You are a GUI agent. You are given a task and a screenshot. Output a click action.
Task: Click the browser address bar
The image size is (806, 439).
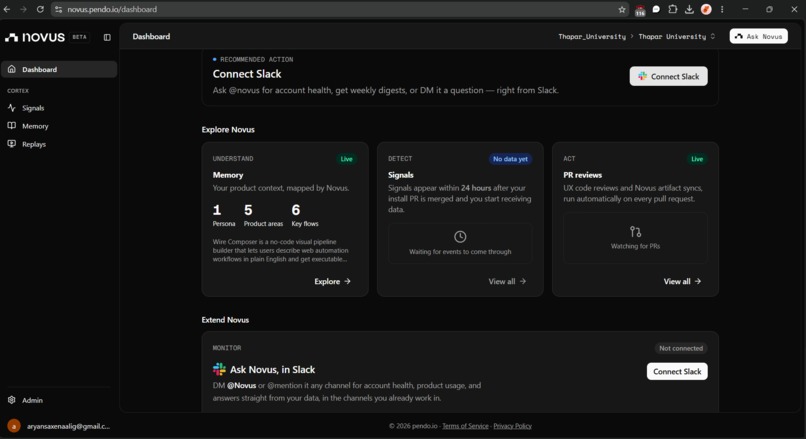point(339,9)
